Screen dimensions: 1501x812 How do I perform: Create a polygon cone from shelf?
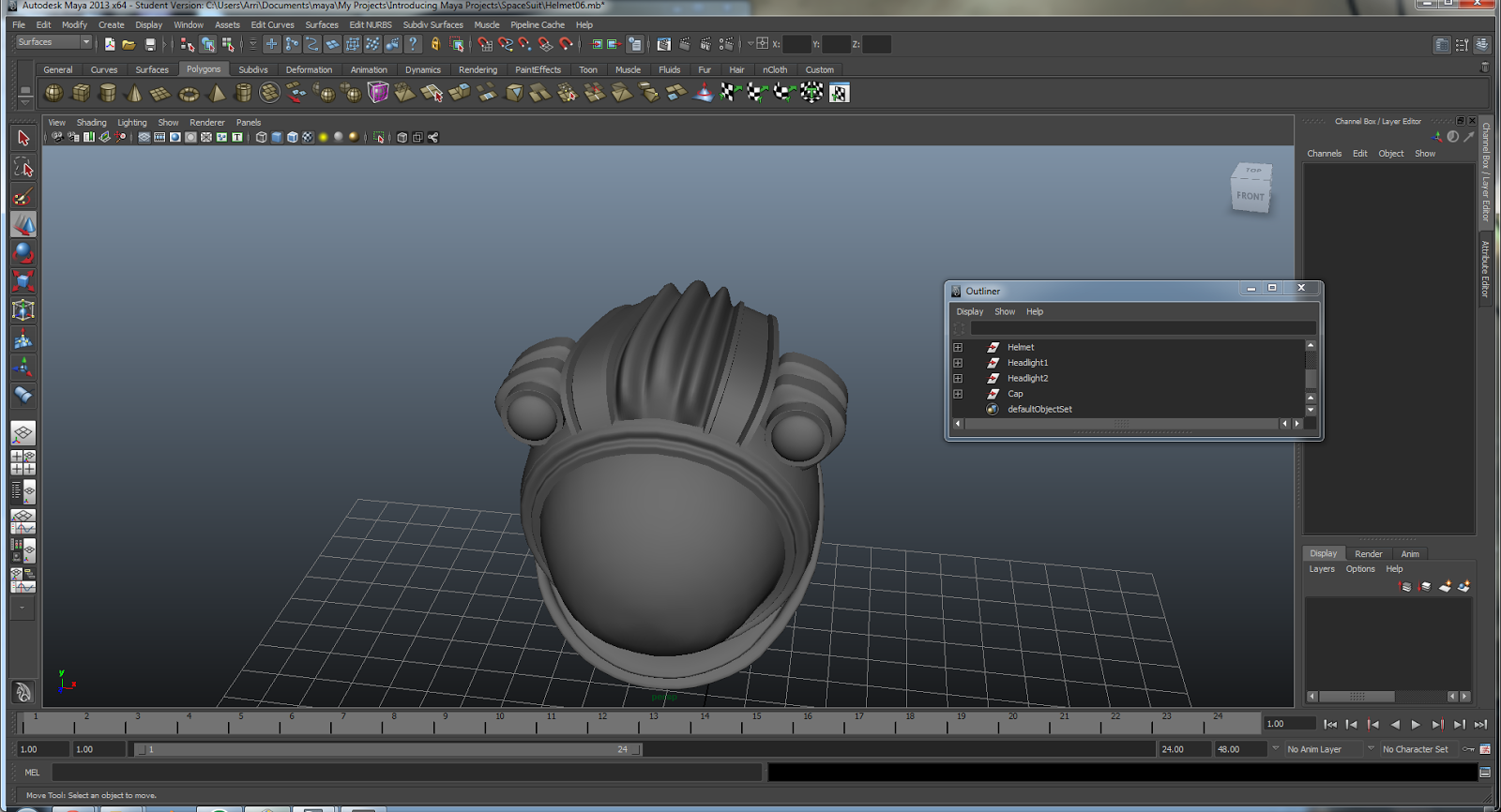coord(134,93)
